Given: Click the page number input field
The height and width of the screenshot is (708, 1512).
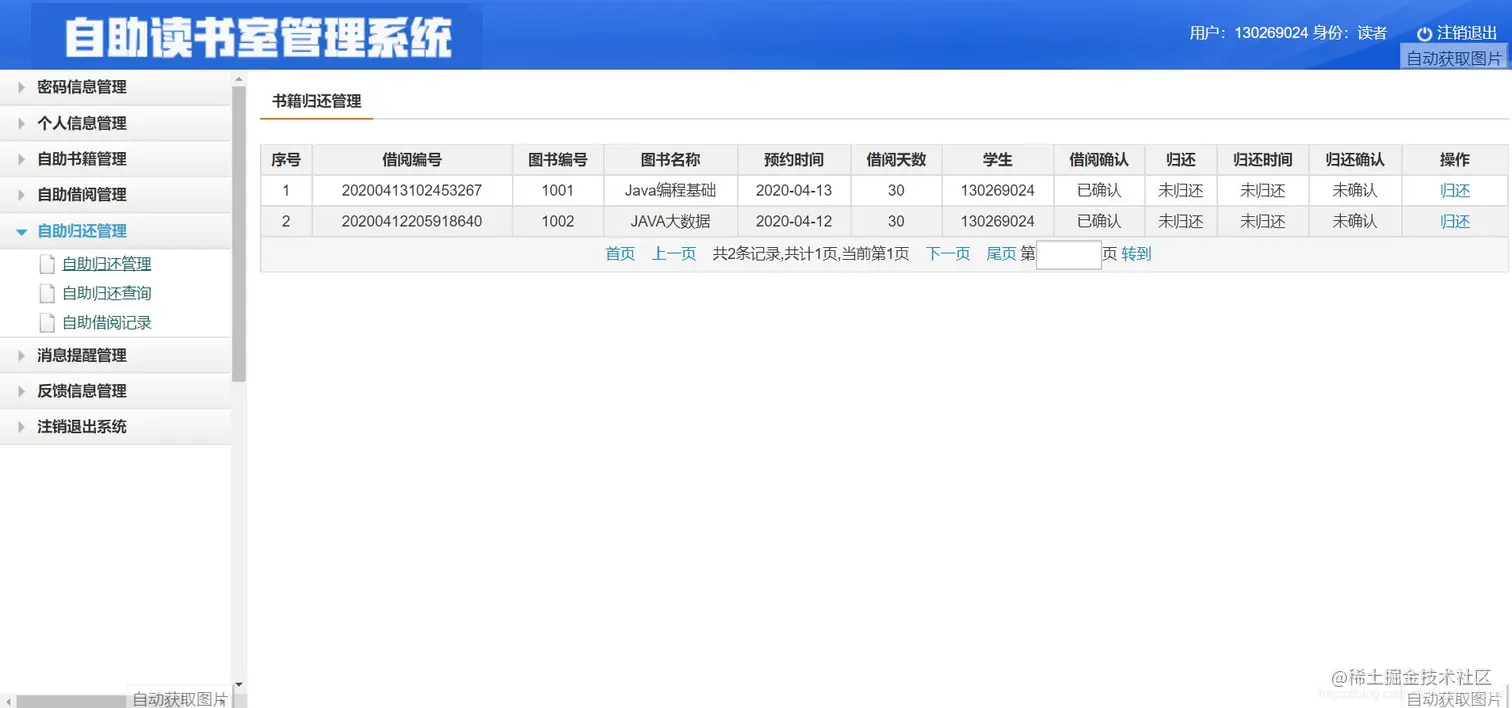Looking at the screenshot, I should (x=1068, y=255).
